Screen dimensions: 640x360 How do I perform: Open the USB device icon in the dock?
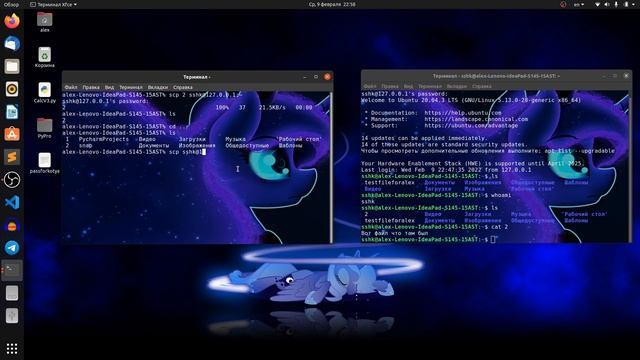12,316
